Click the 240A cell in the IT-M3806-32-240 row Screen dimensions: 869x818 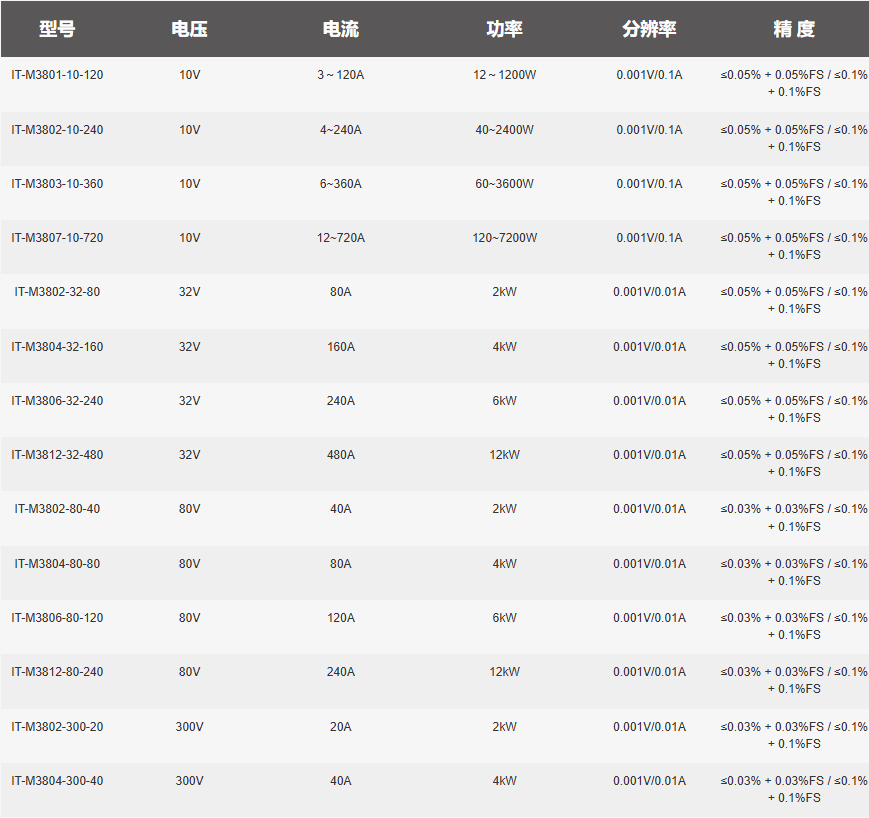click(341, 401)
